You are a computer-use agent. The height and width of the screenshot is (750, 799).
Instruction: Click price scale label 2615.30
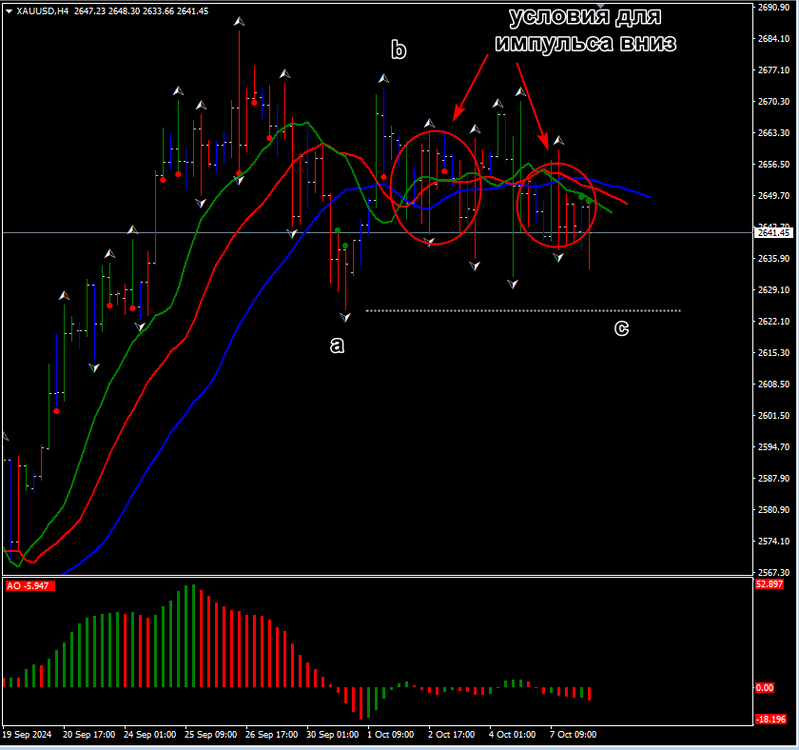(x=774, y=353)
